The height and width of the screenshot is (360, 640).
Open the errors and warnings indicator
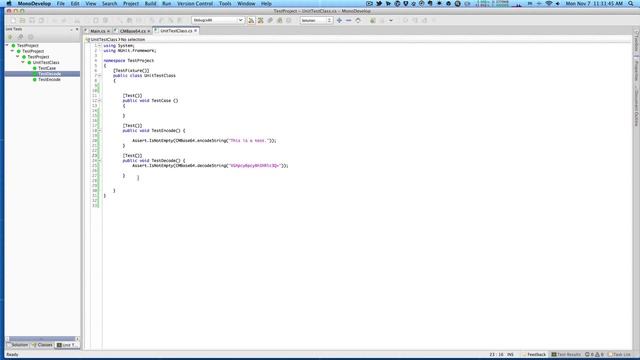[x=594, y=355]
